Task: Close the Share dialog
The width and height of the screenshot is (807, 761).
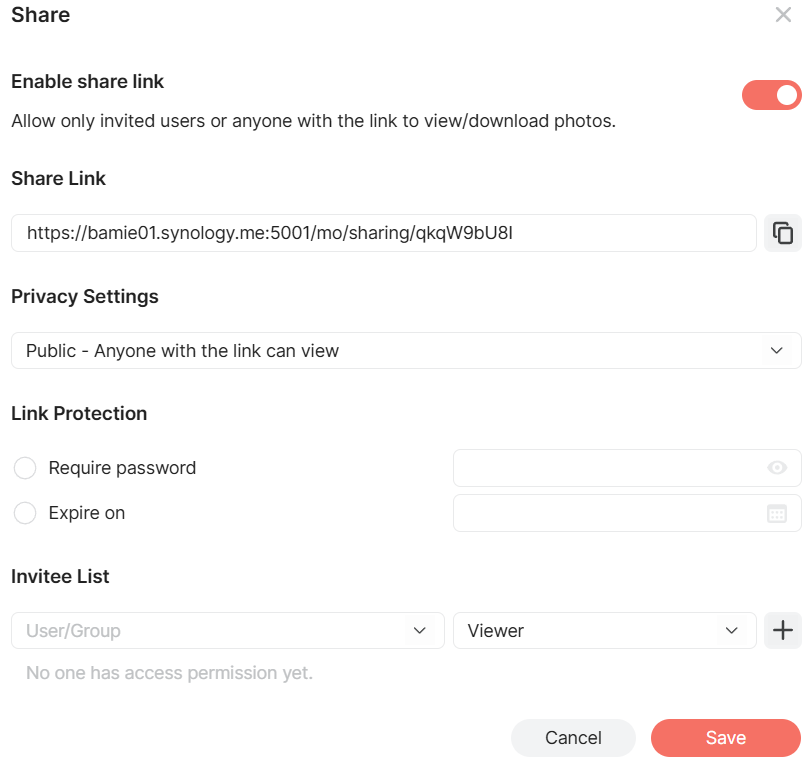Action: pyautogui.click(x=783, y=15)
